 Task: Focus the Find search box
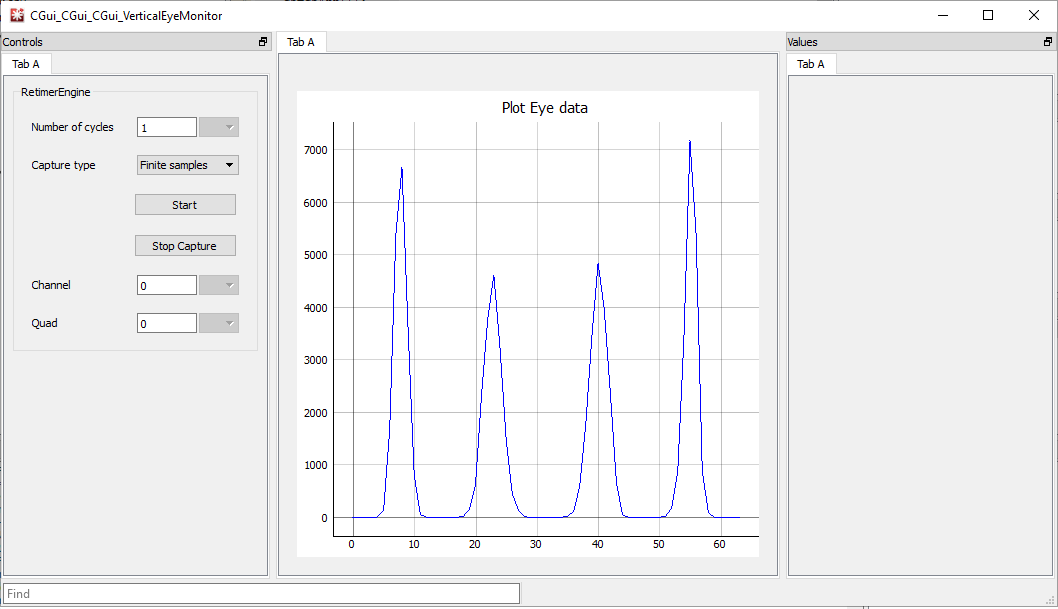[x=262, y=593]
